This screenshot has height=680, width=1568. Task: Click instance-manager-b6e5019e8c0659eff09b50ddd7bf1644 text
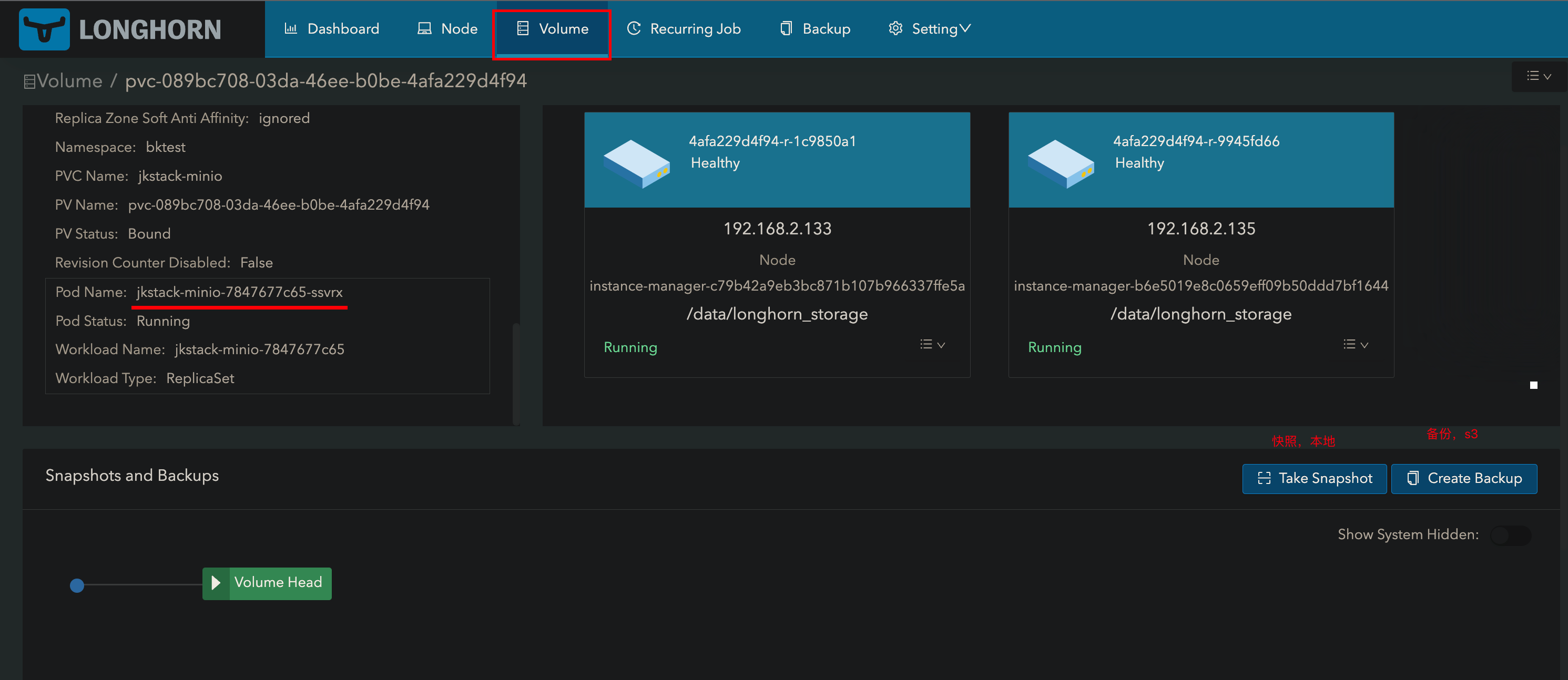click(1201, 286)
